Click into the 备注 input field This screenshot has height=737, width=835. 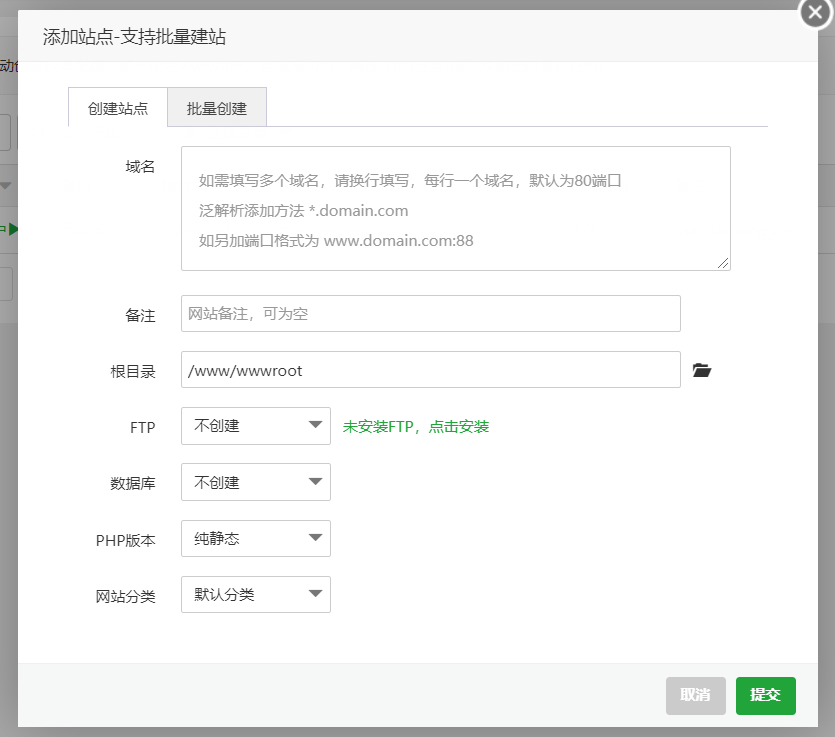(430, 314)
